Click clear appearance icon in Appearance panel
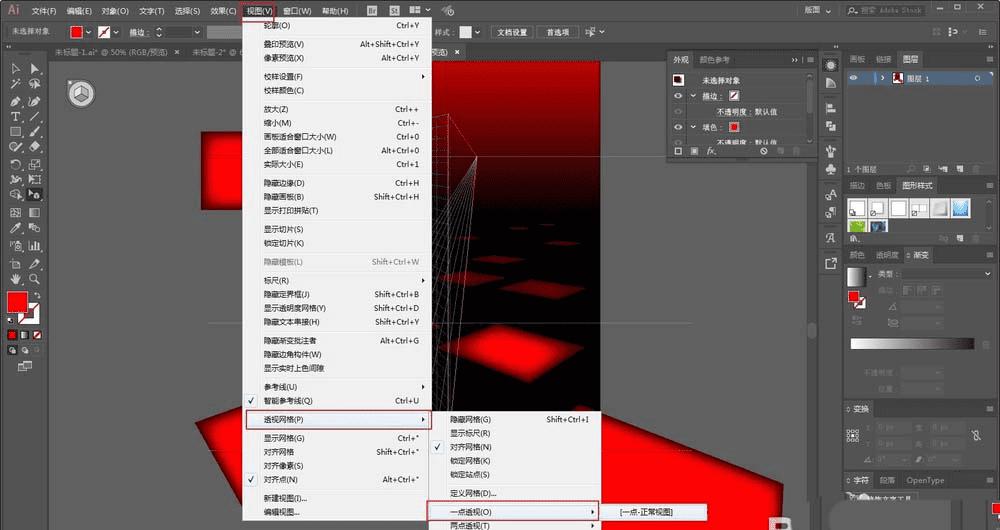1000x530 pixels. pos(763,151)
